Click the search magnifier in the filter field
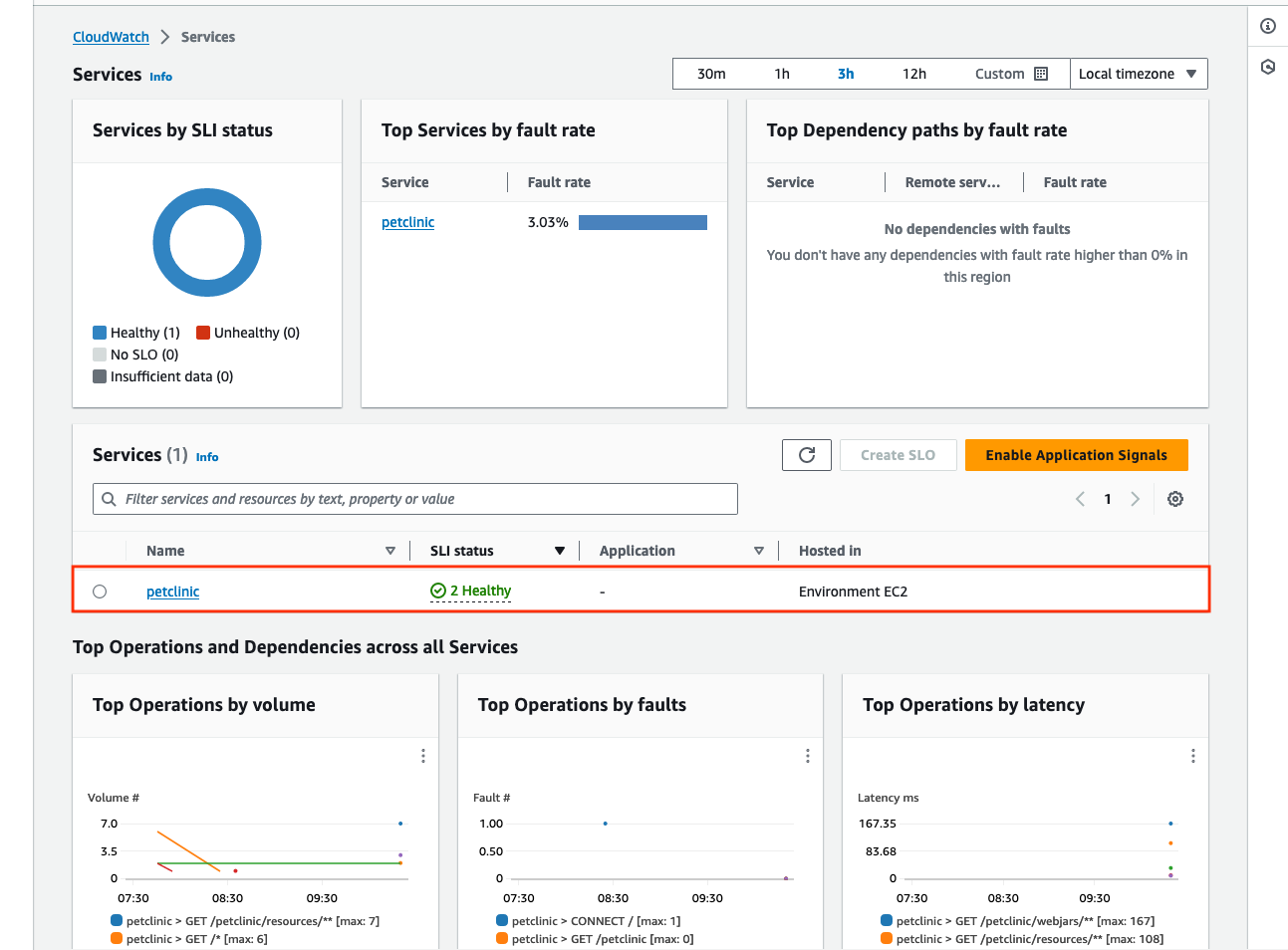This screenshot has width=1288, height=950. [x=109, y=499]
